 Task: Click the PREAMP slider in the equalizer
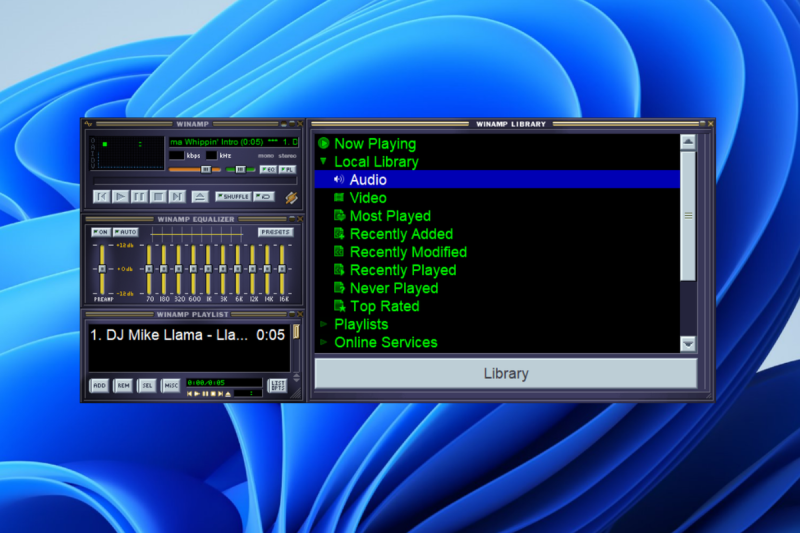(102, 269)
